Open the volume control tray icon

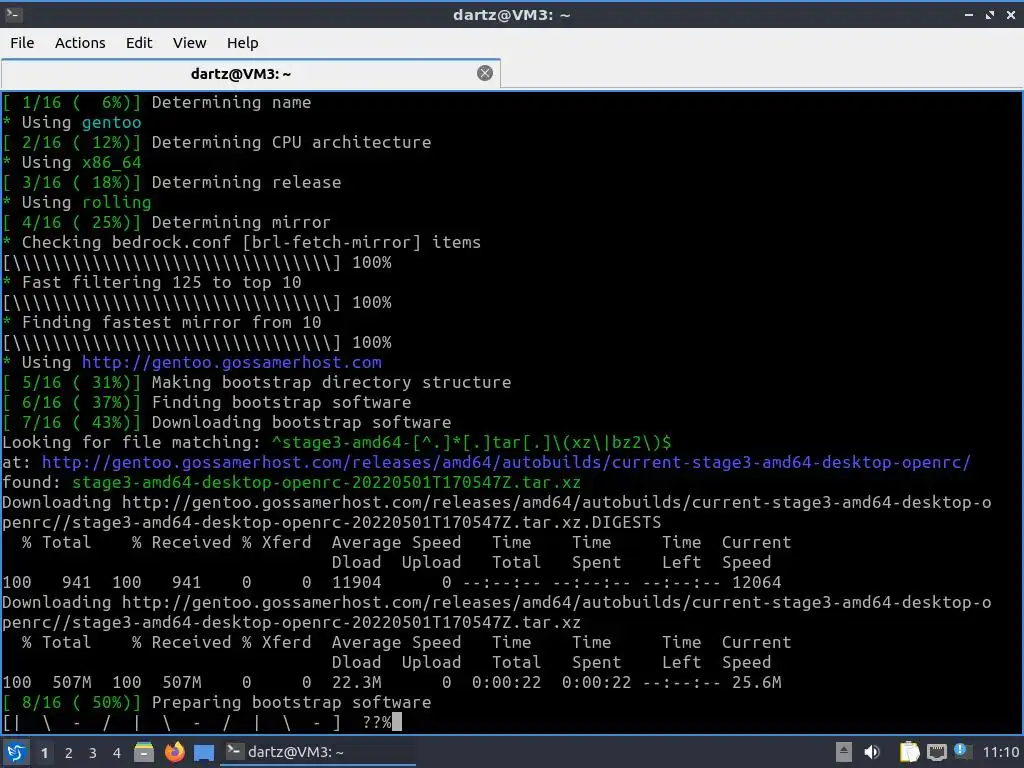pyautogui.click(x=872, y=752)
